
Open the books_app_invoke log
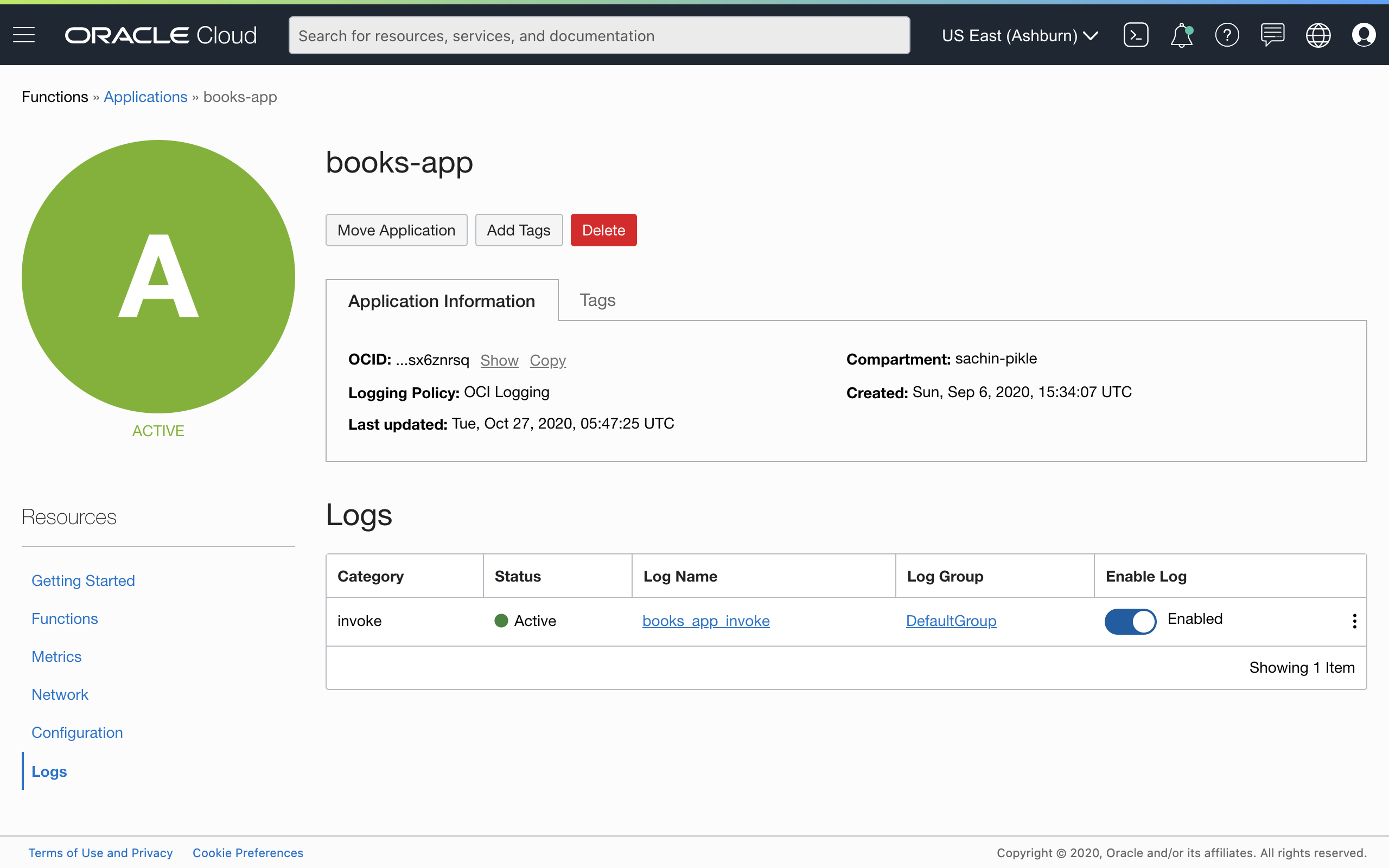705,621
